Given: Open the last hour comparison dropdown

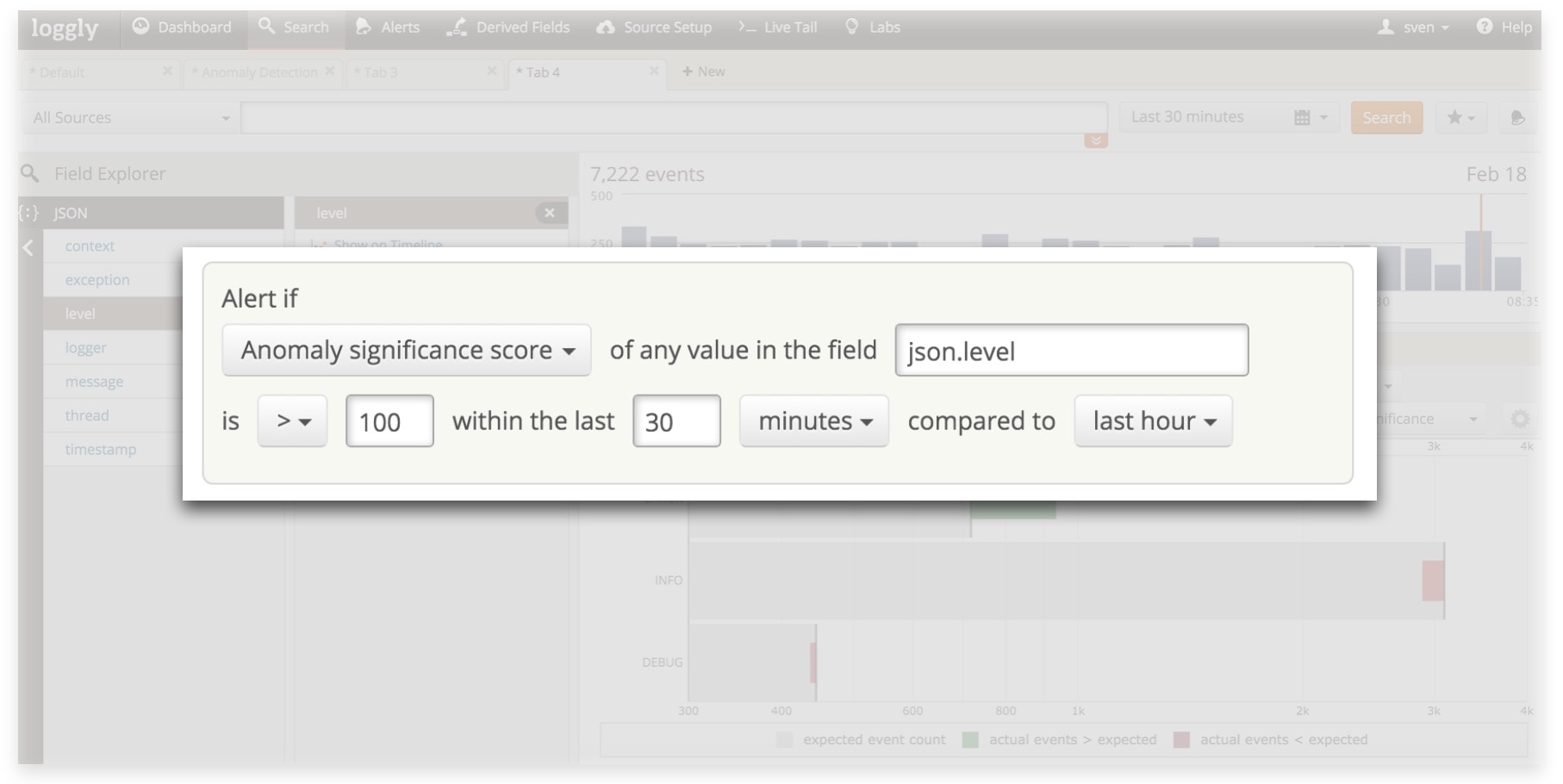Looking at the screenshot, I should point(1153,421).
